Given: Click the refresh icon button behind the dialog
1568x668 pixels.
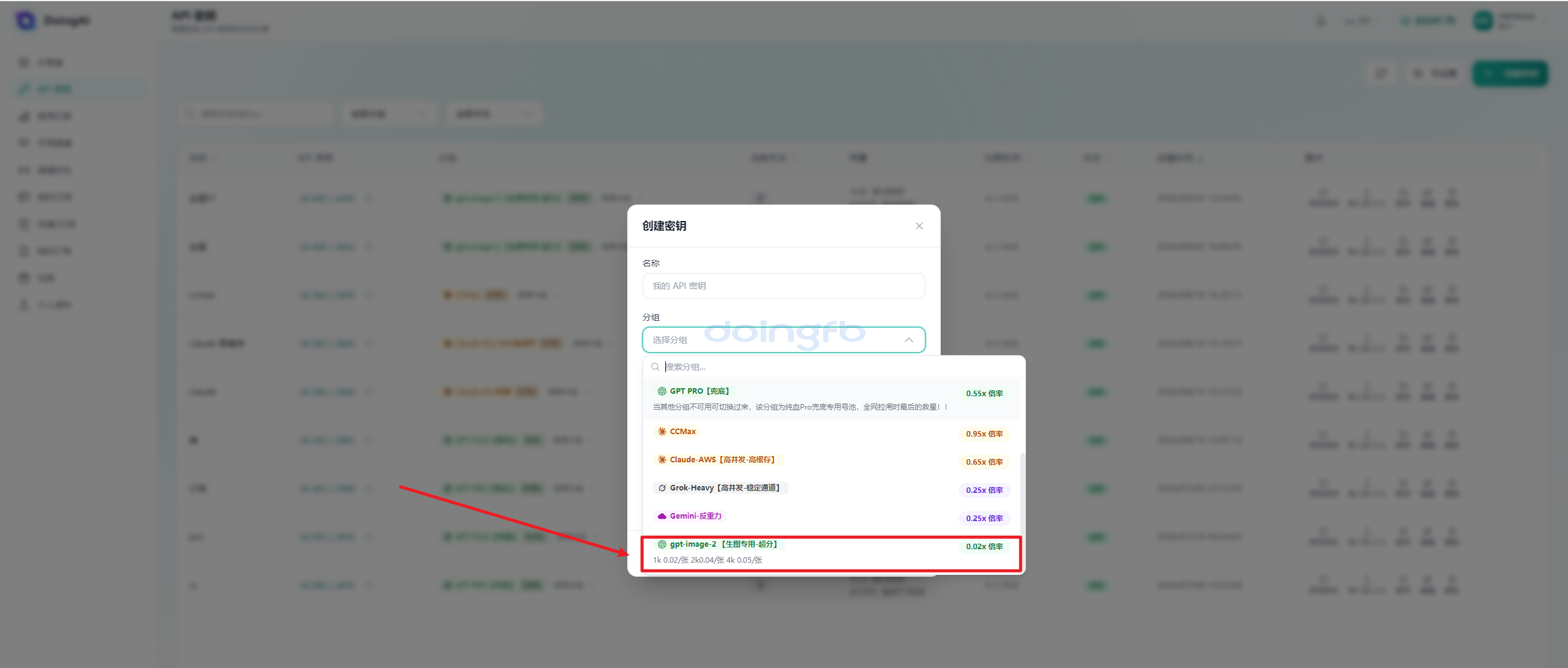Looking at the screenshot, I should tap(1381, 74).
